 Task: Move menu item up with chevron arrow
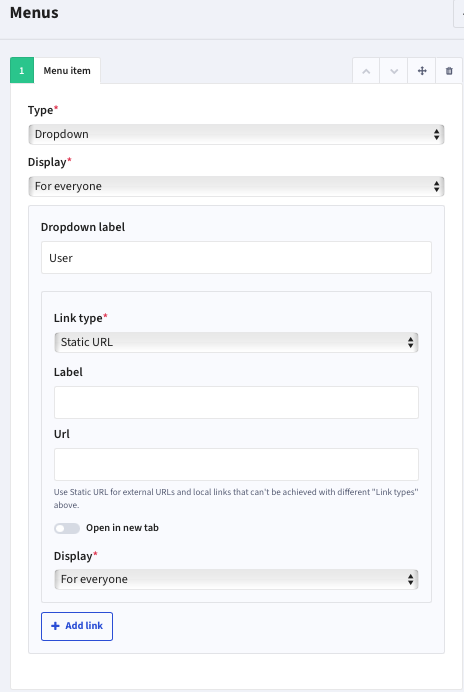(x=366, y=71)
